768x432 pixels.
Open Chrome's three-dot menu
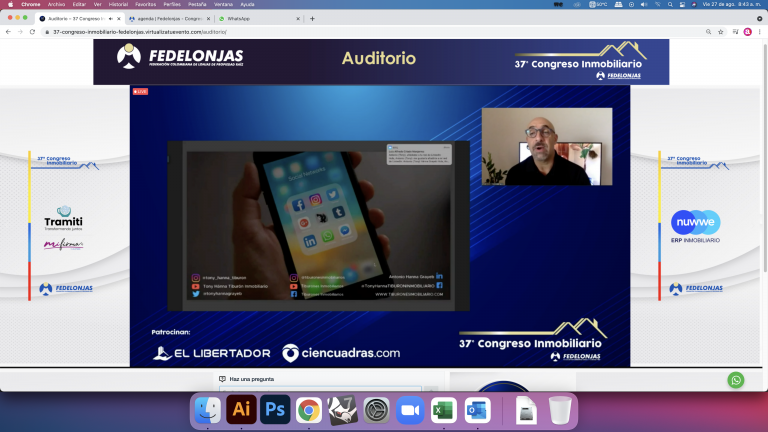pyautogui.click(x=760, y=32)
